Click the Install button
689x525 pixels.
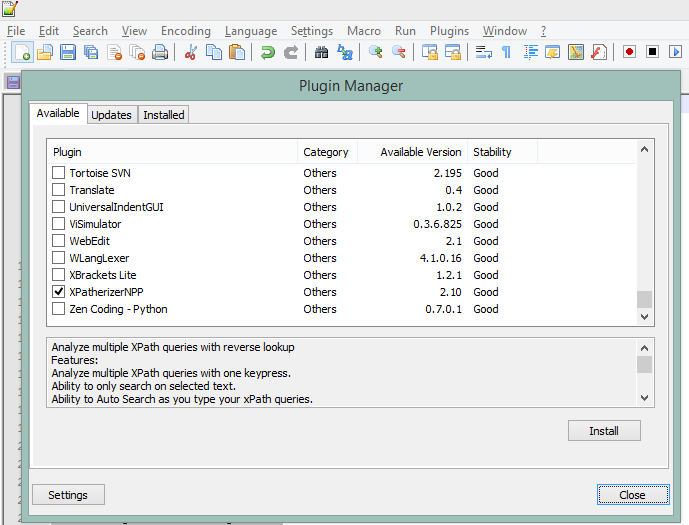[x=604, y=431]
